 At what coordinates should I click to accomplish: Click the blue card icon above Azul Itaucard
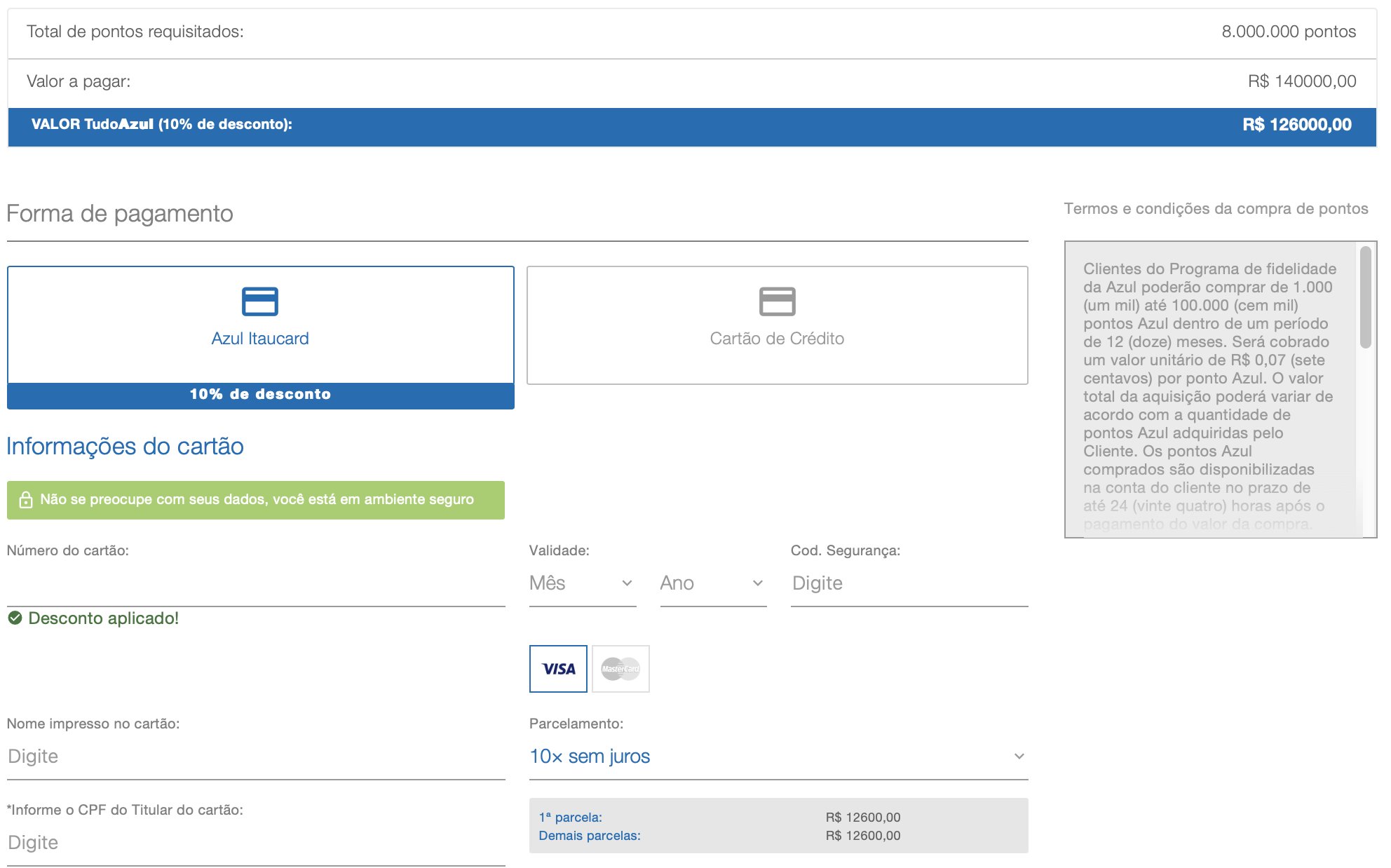260,301
